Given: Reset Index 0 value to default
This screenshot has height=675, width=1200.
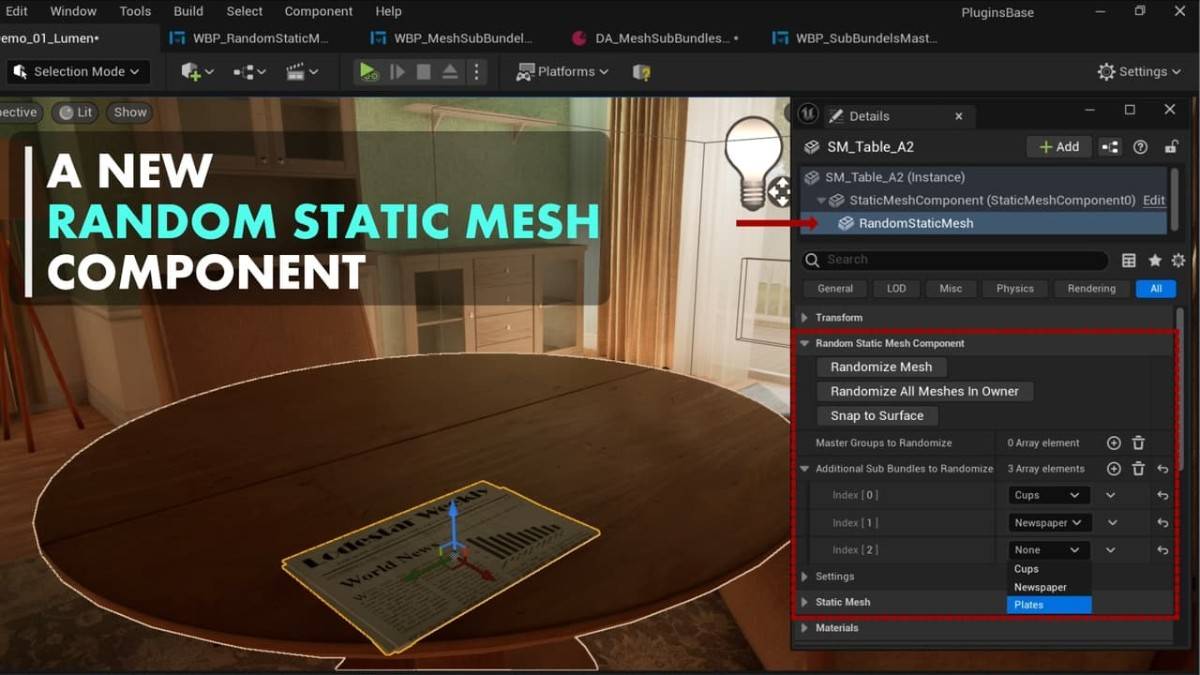Looking at the screenshot, I should tap(1163, 495).
